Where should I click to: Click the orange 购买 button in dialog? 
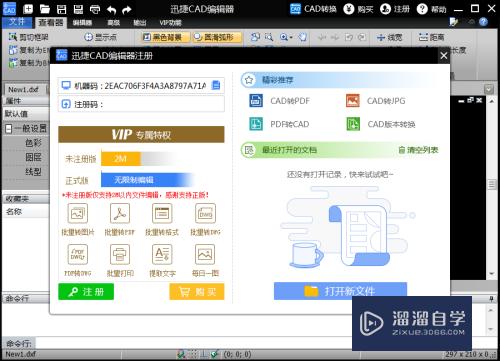pos(197,292)
